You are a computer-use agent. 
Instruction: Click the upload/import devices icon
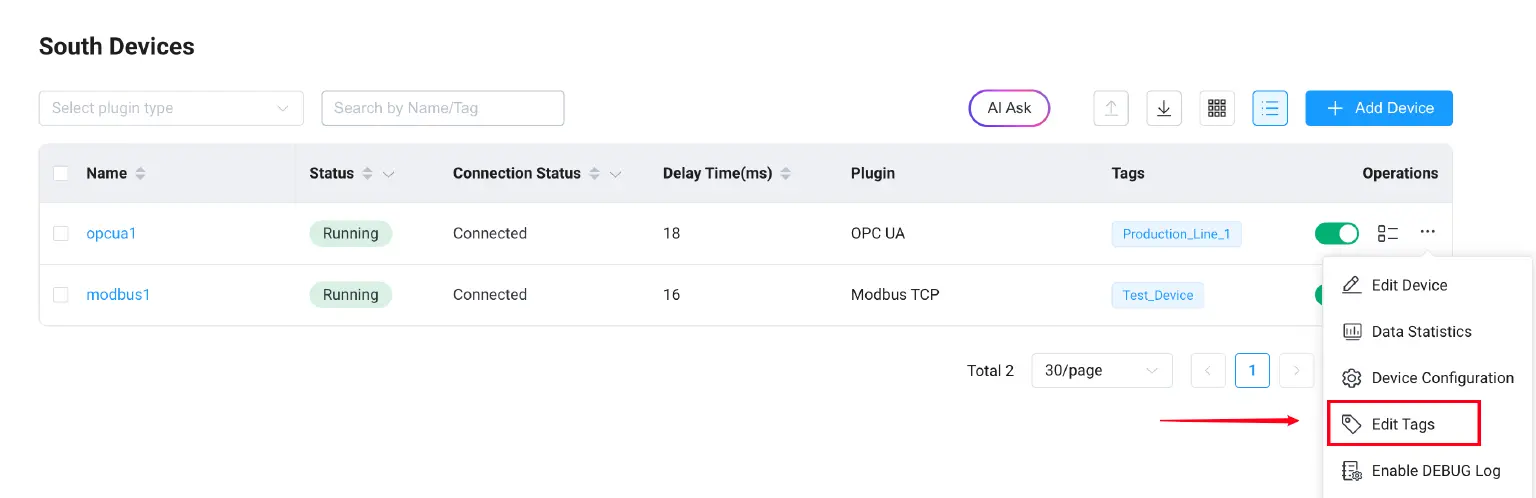click(x=1111, y=108)
